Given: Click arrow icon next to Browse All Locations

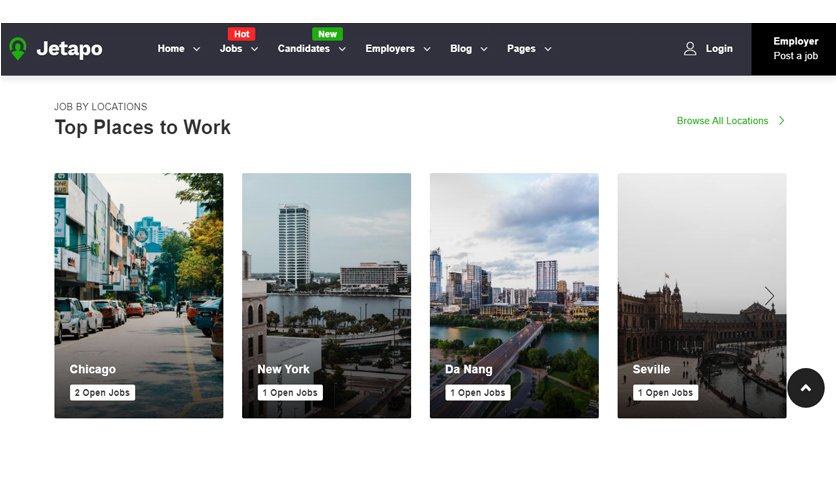Looking at the screenshot, I should (x=782, y=120).
